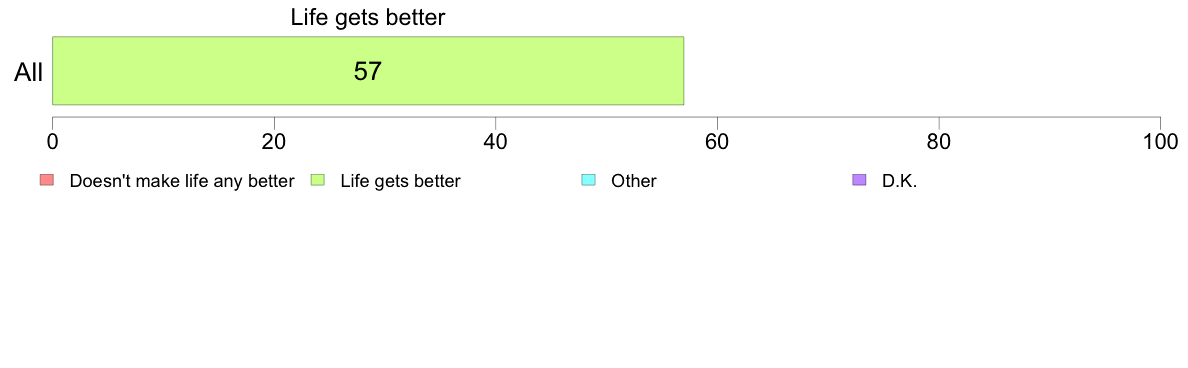Viewport: 1188px width, 368px height.
Task: Click the value 57 inside the bar
Action: (x=367, y=71)
